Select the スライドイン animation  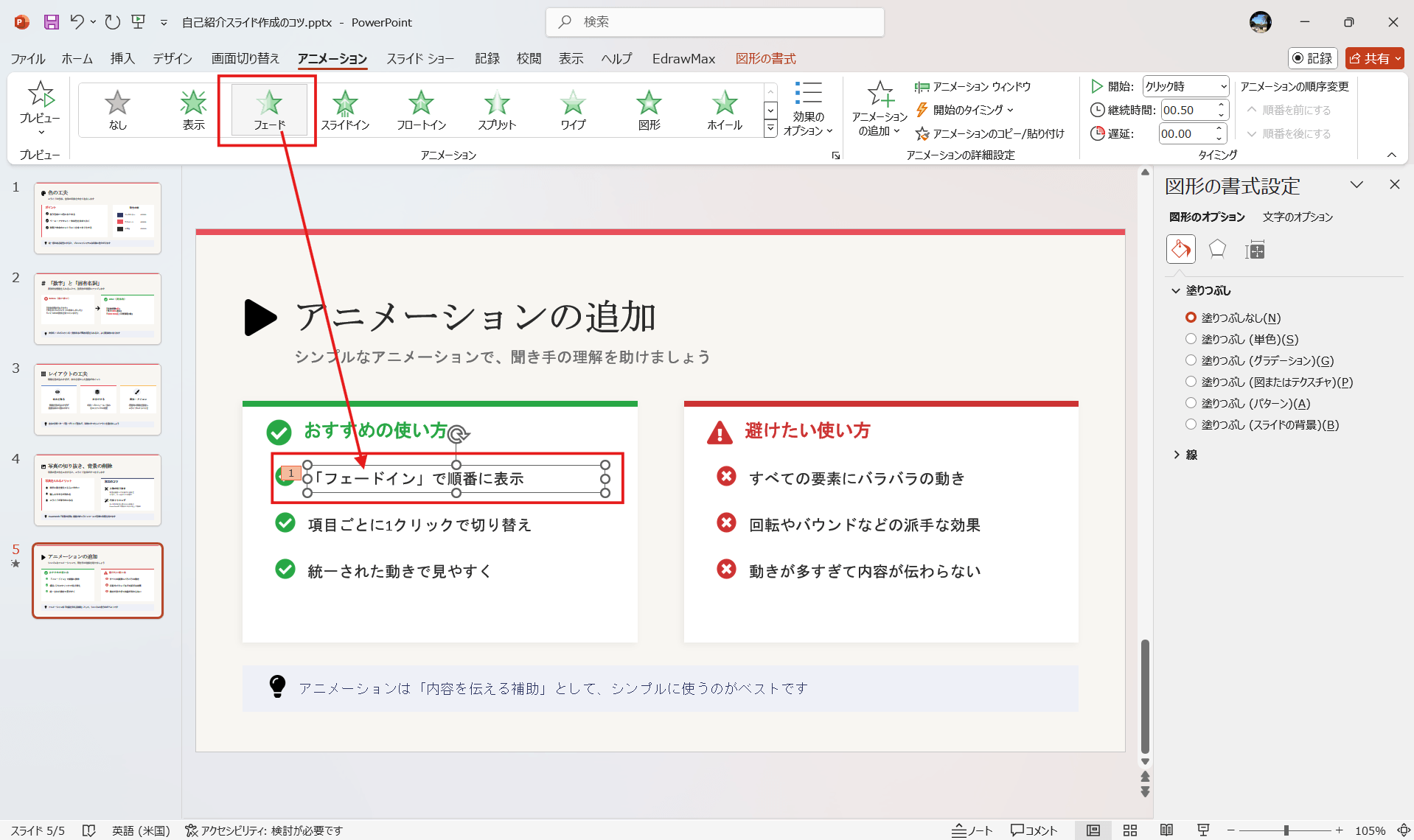pyautogui.click(x=345, y=109)
